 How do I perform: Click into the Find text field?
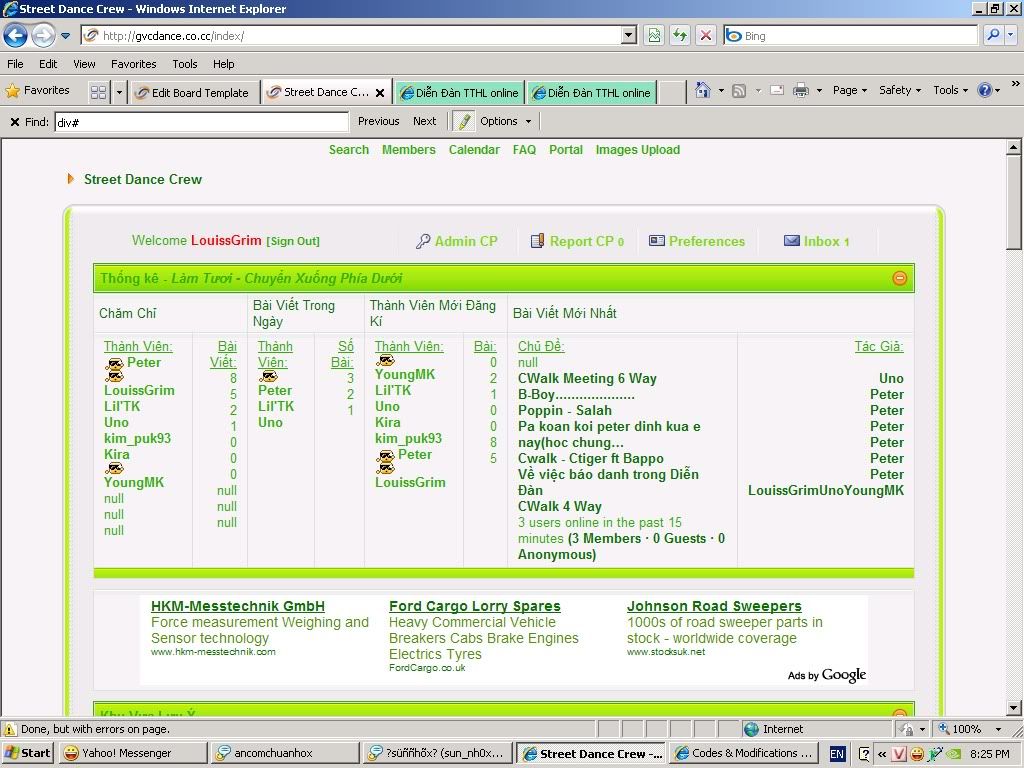(x=200, y=121)
